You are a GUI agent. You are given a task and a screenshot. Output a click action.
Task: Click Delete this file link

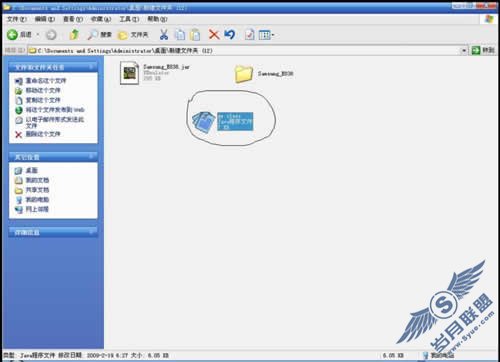[43, 134]
